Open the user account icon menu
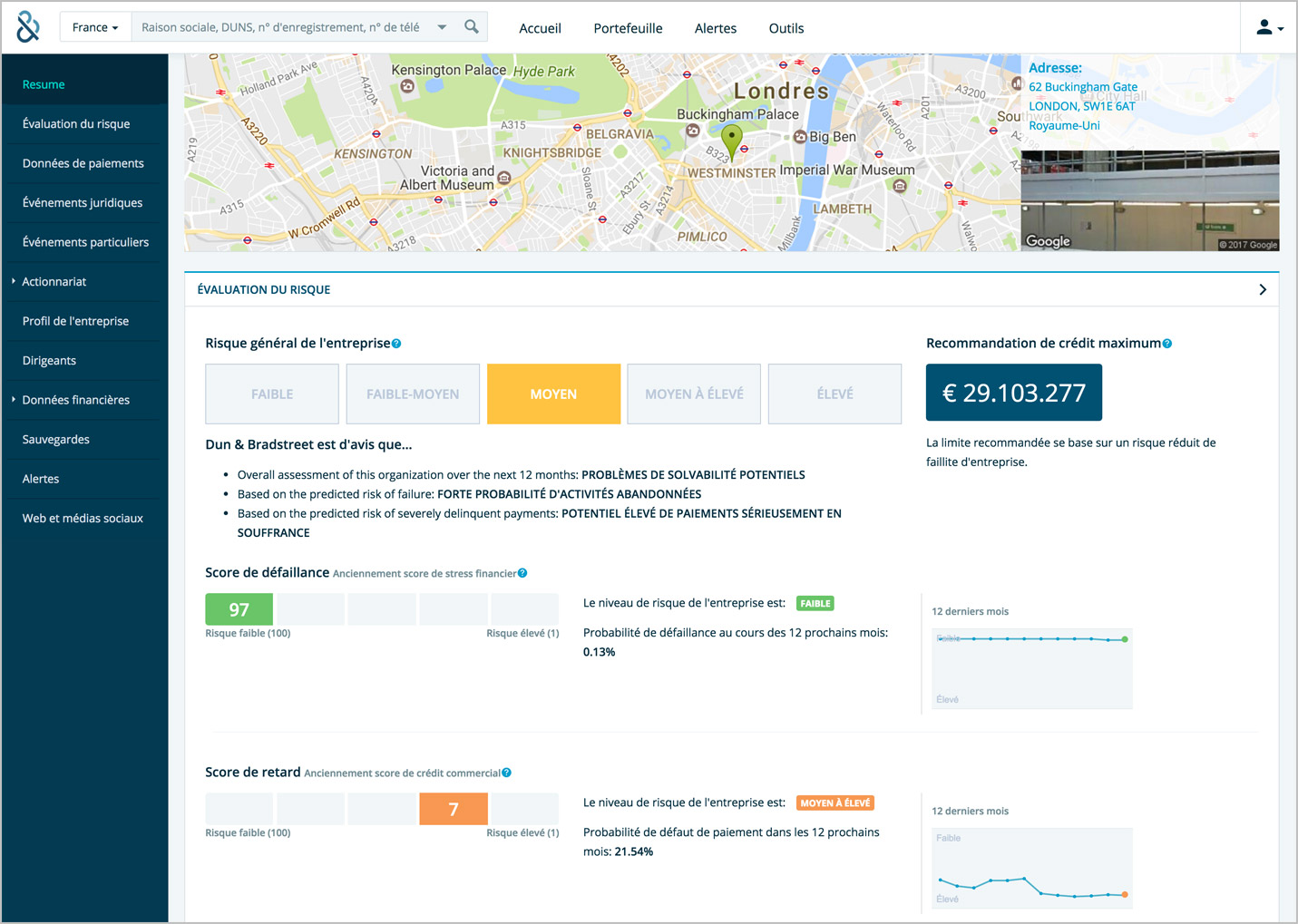This screenshot has width=1298, height=924. click(1269, 28)
